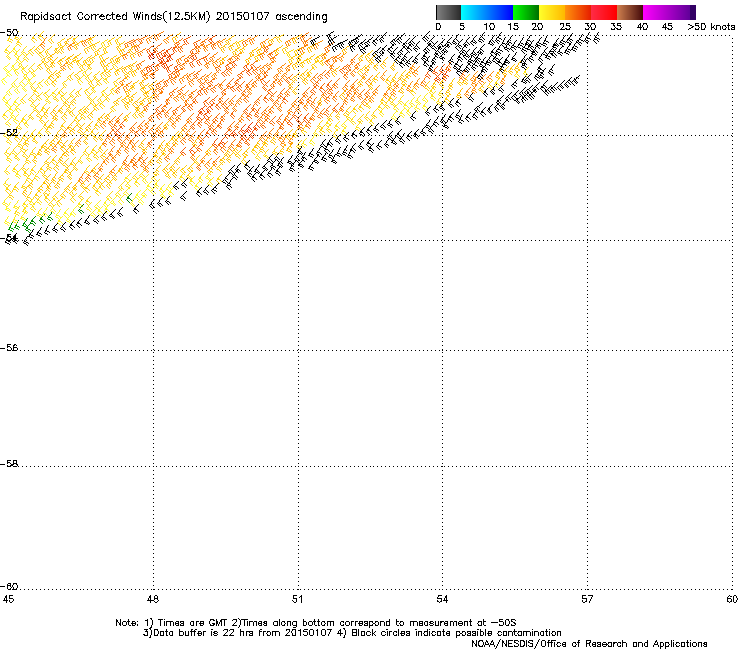Click the red 30-35 knots legend segment
The image size is (740, 650).
604,12
